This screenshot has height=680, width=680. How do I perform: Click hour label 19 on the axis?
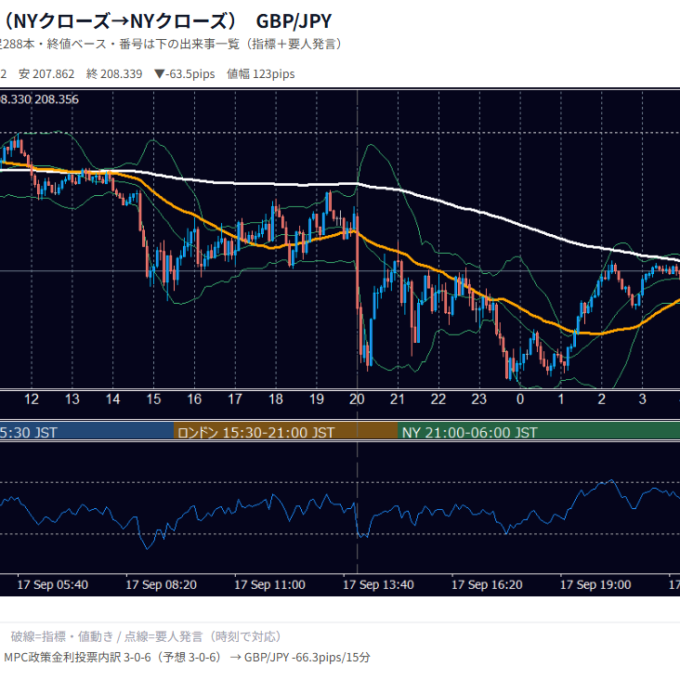point(317,399)
